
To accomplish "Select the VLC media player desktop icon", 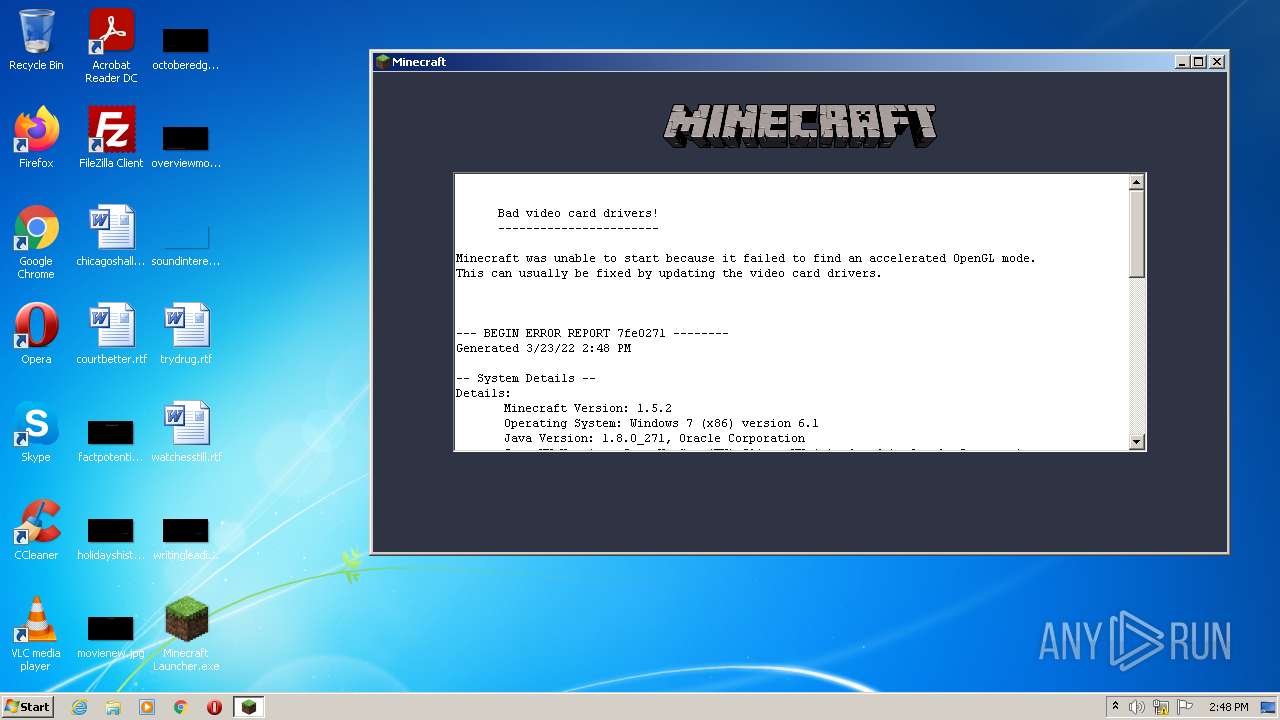I will pyautogui.click(x=36, y=634).
